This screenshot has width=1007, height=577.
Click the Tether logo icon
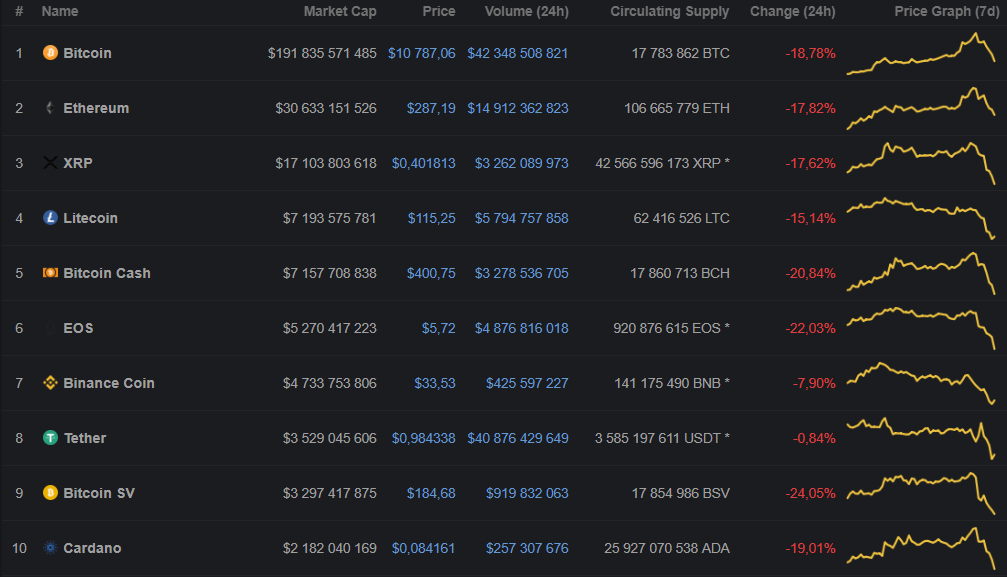[50, 438]
